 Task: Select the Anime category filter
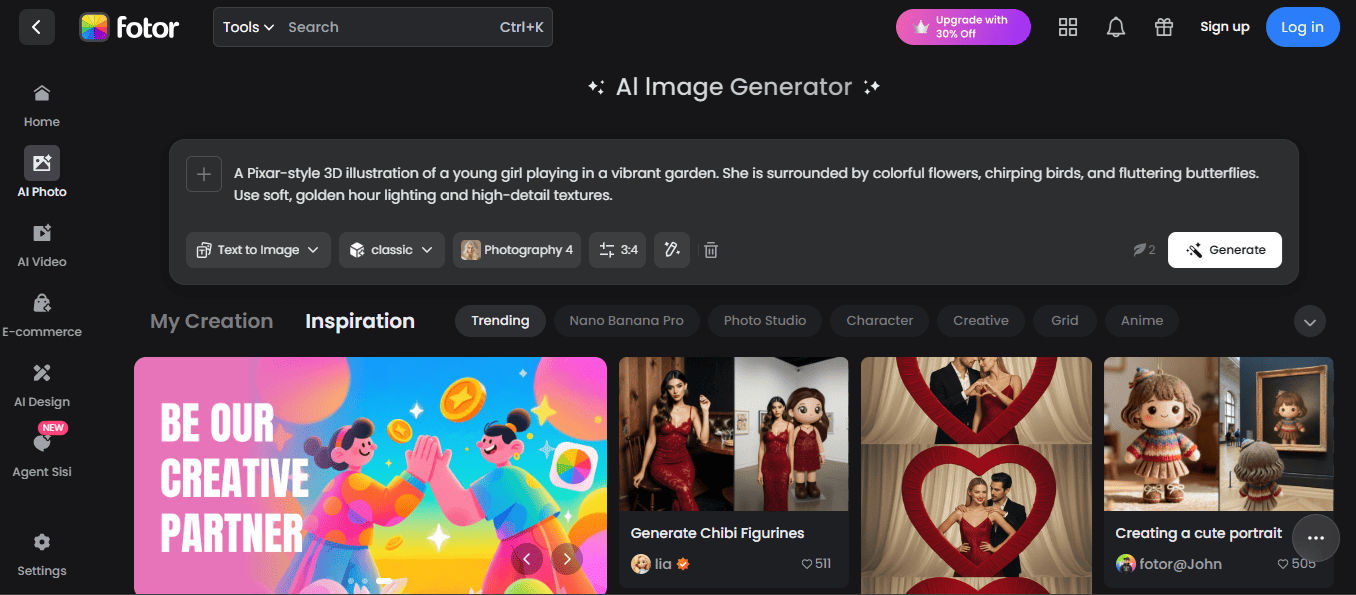1141,320
